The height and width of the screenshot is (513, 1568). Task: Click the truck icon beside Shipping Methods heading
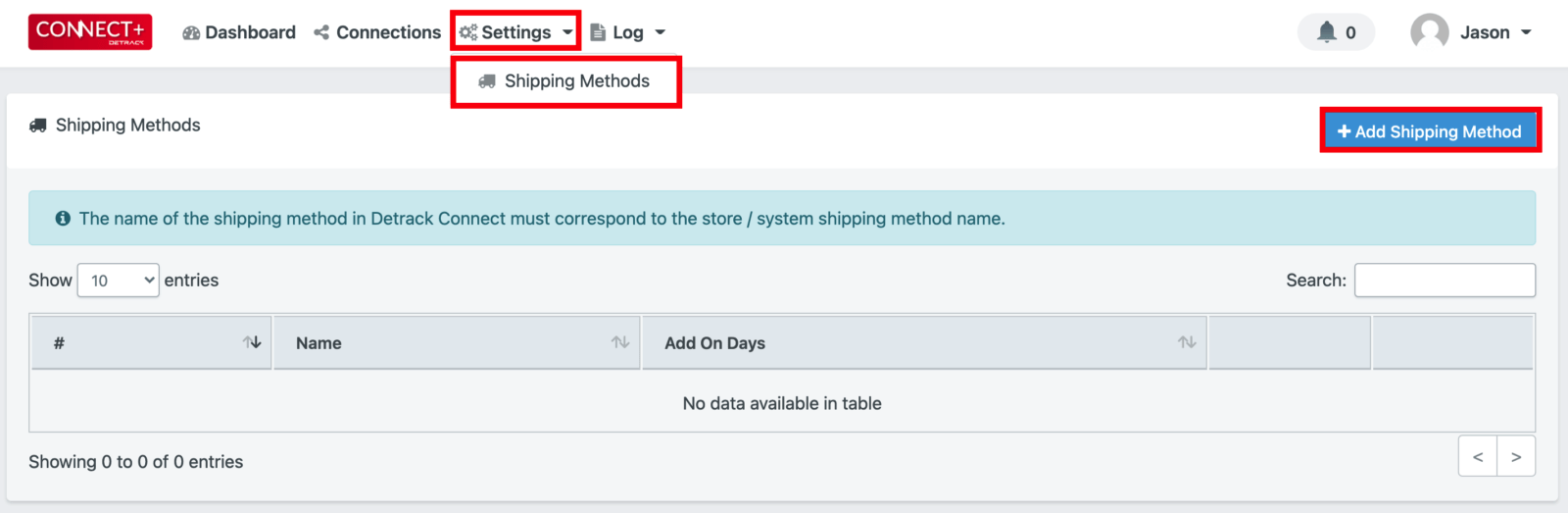click(38, 126)
